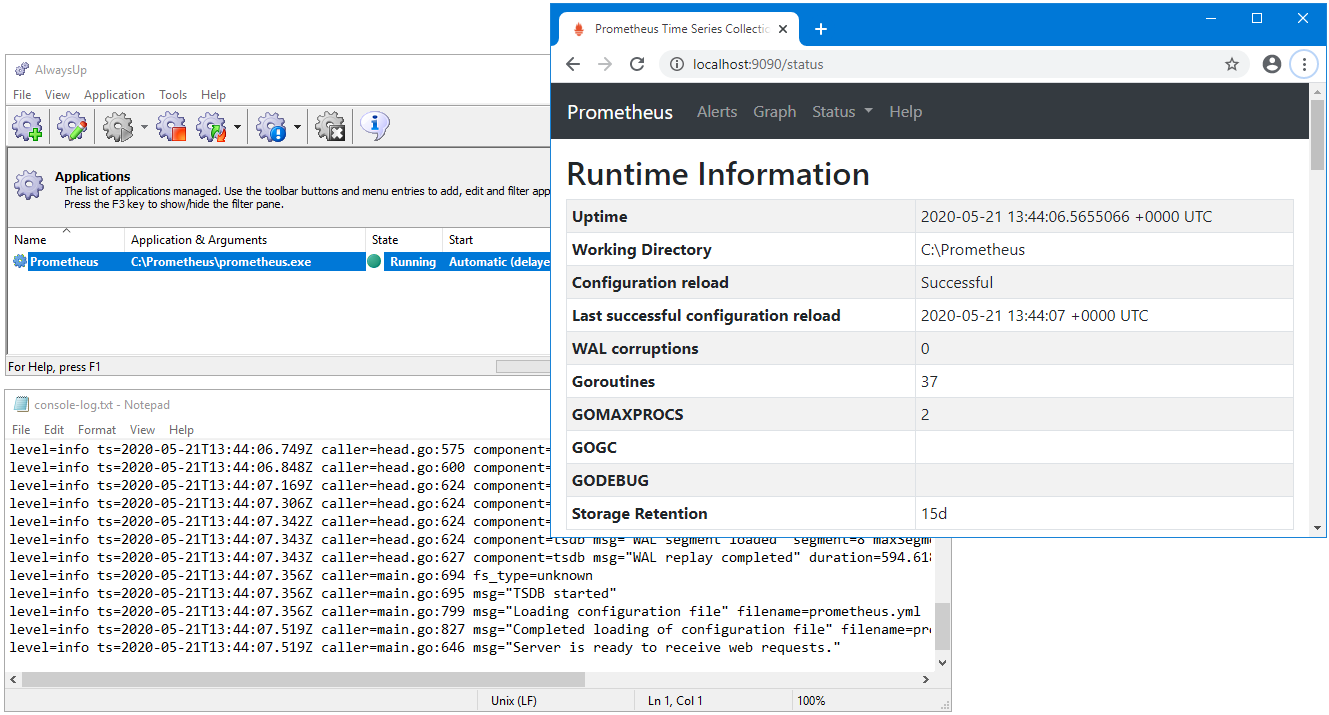Click the application report/alert gear icon
This screenshot has width=1329, height=715.
[x=272, y=127]
